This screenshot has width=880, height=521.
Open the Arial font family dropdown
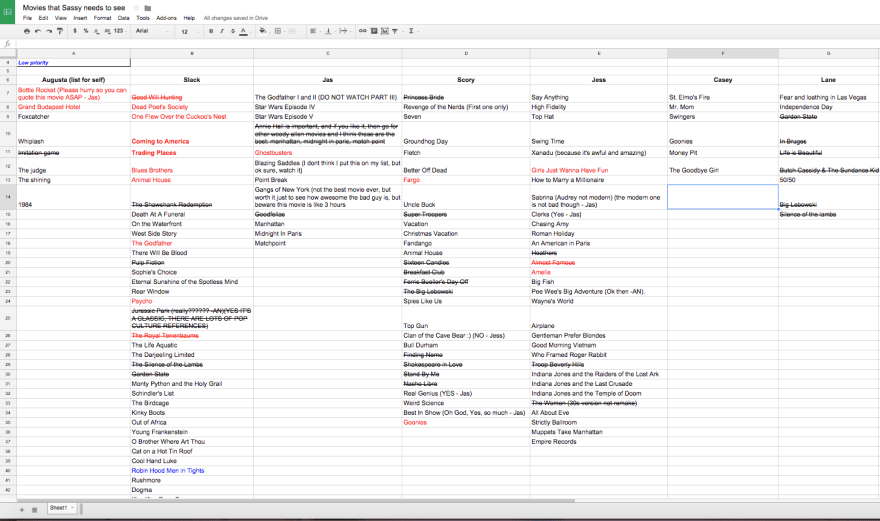pyautogui.click(x=150, y=31)
